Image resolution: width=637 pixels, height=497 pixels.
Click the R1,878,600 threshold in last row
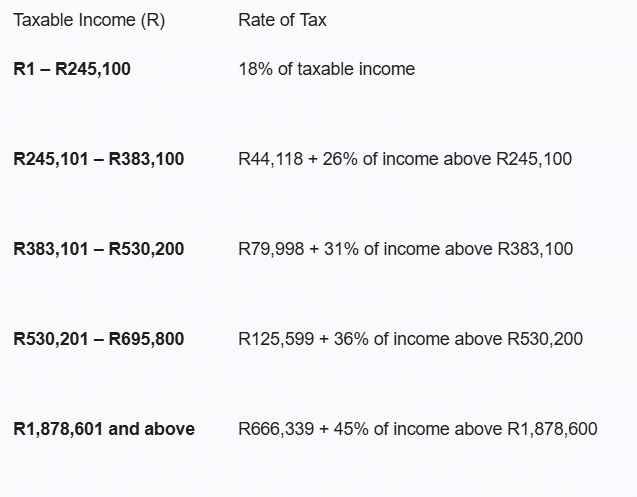click(552, 429)
